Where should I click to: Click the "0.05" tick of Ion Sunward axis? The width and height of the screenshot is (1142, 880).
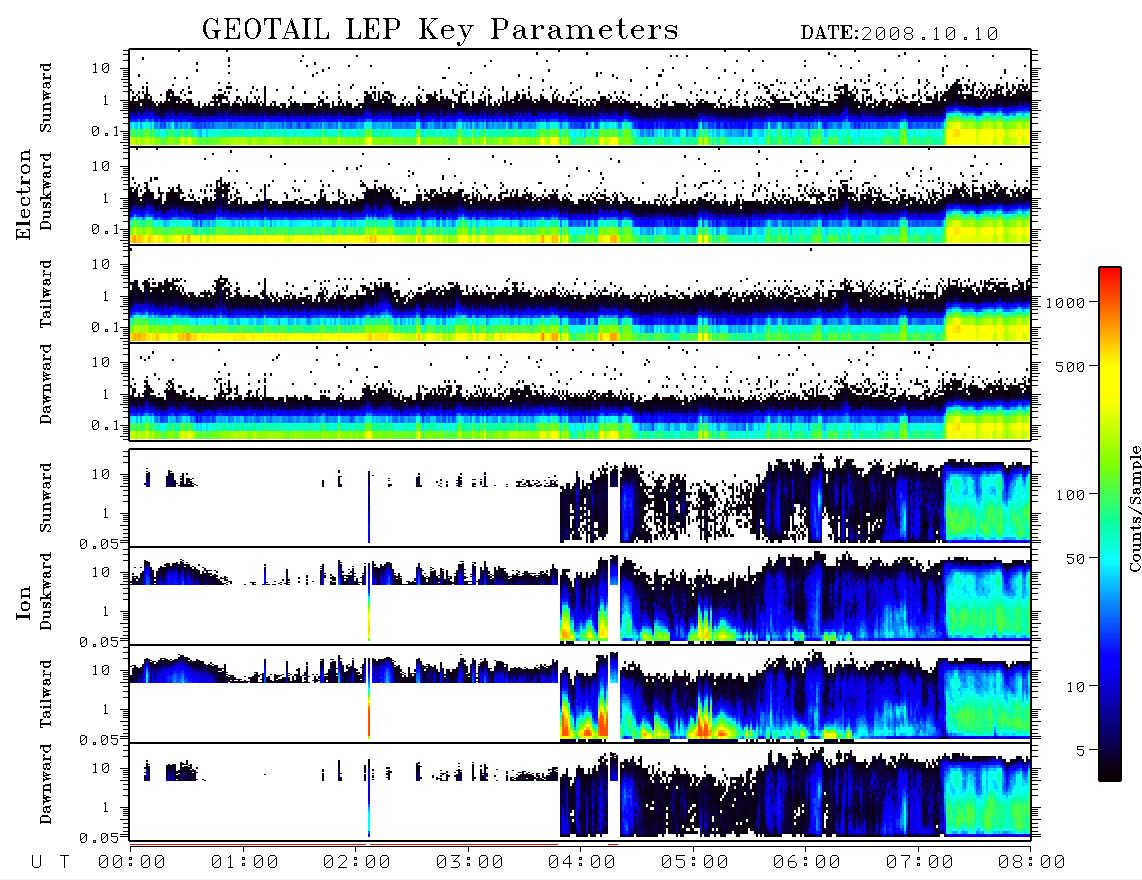tap(100, 543)
